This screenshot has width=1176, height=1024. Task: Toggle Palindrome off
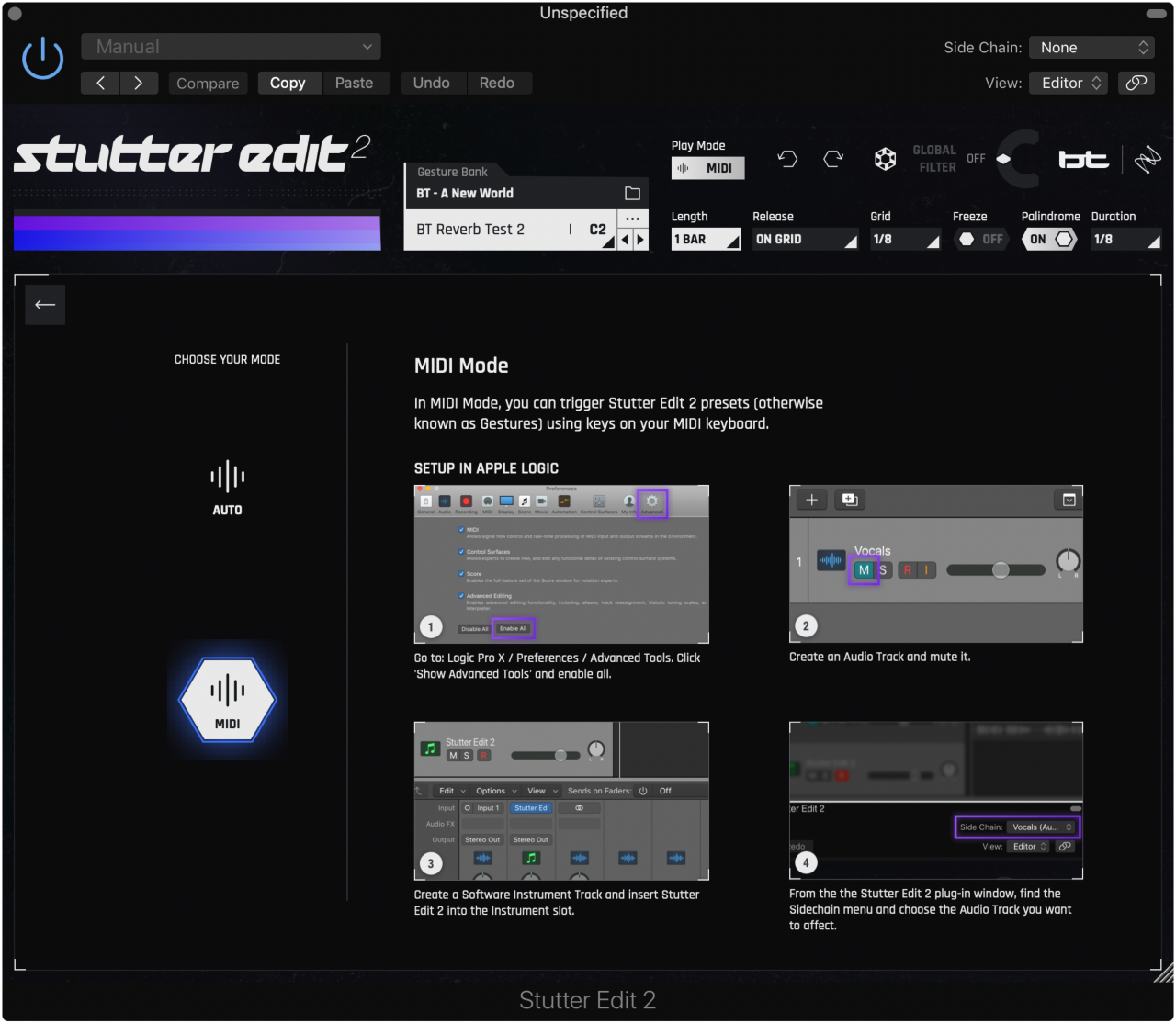[1048, 239]
